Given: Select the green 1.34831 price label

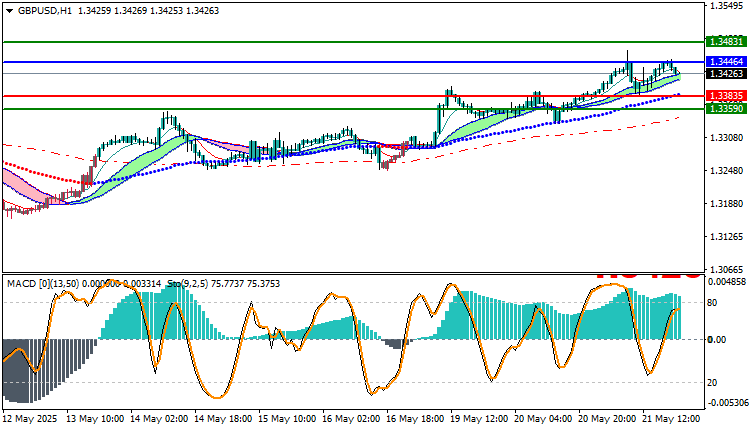Looking at the screenshot, I should tap(727, 42).
